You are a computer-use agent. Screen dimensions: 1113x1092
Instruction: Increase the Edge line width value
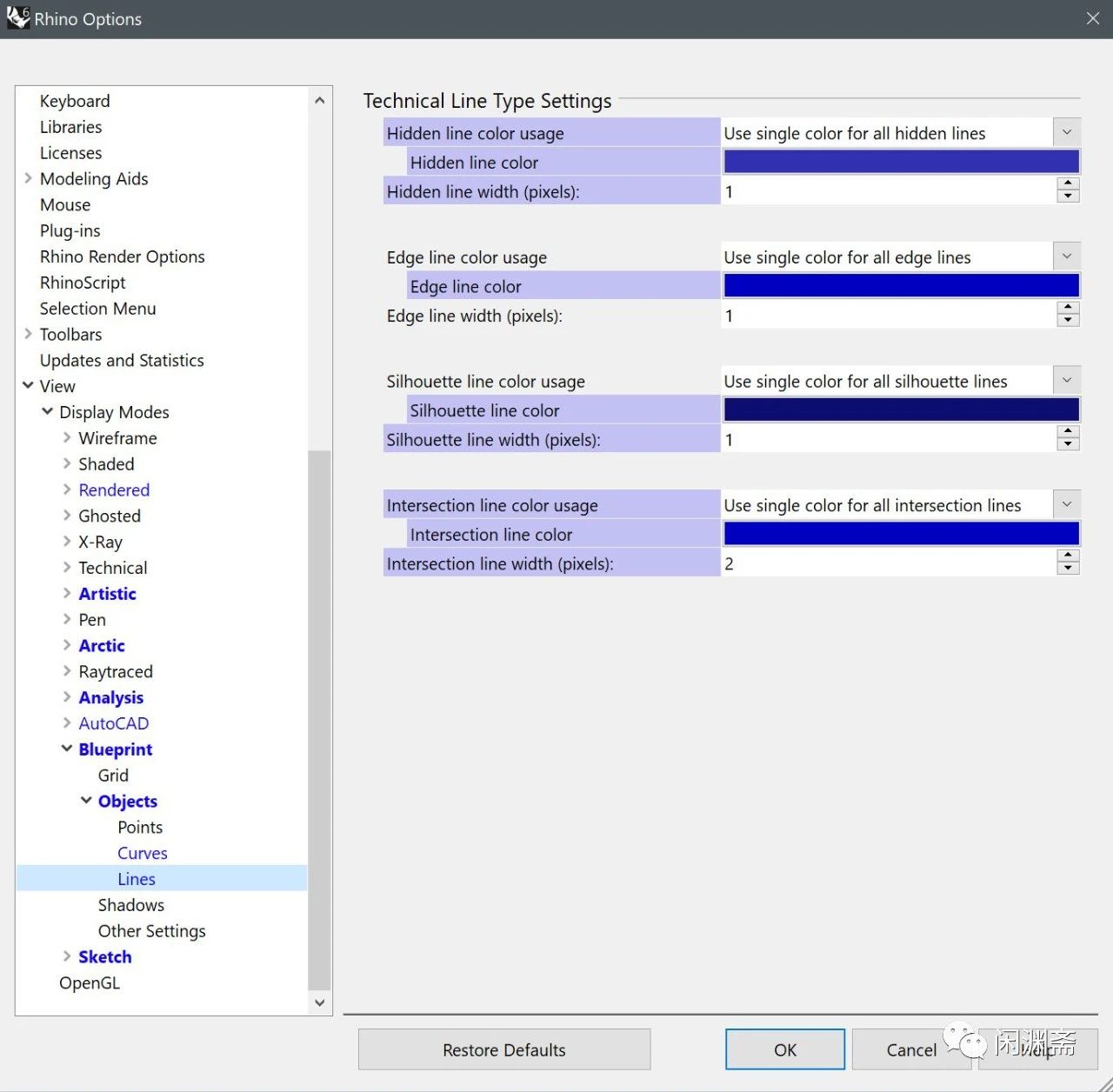coord(1069,308)
